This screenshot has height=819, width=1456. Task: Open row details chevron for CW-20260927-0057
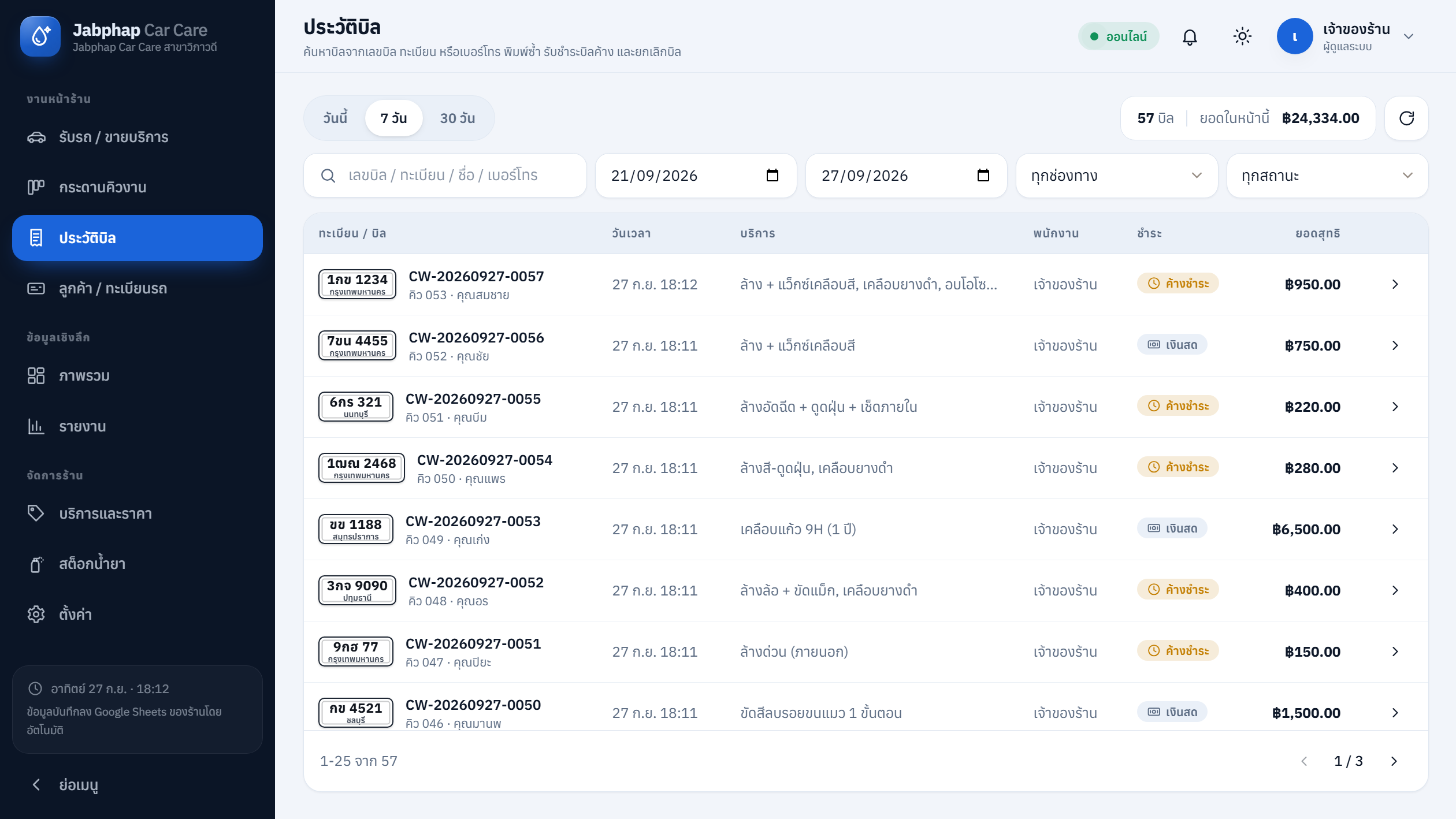1395,284
